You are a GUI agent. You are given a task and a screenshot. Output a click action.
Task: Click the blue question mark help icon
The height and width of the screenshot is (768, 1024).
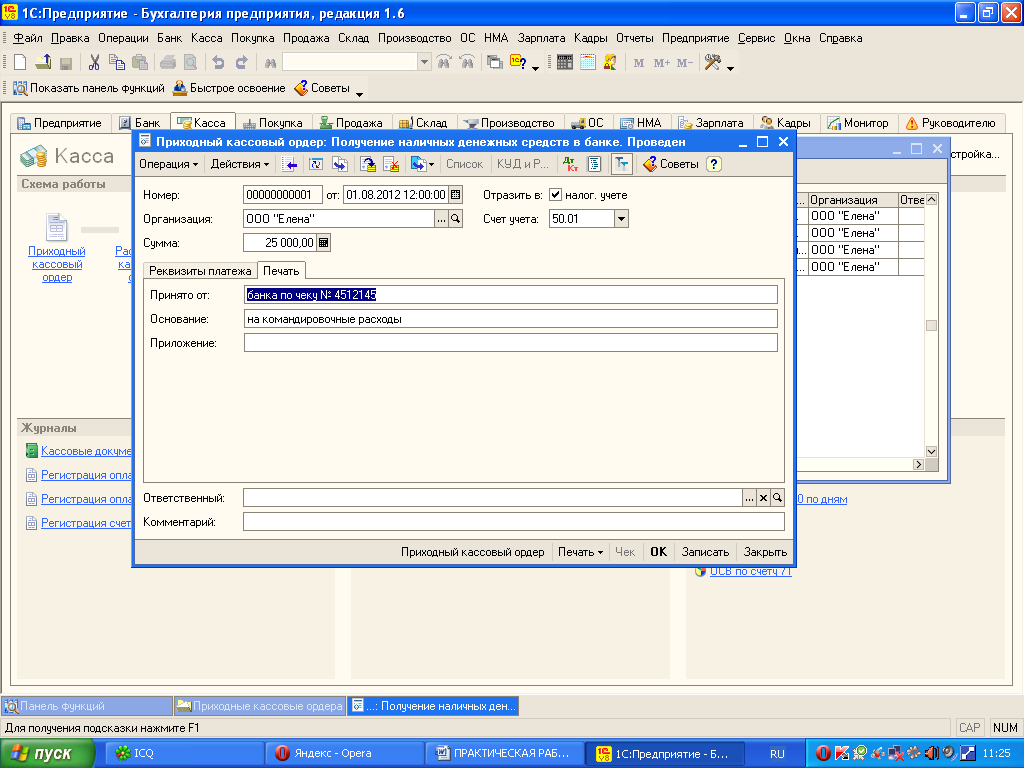[x=714, y=164]
